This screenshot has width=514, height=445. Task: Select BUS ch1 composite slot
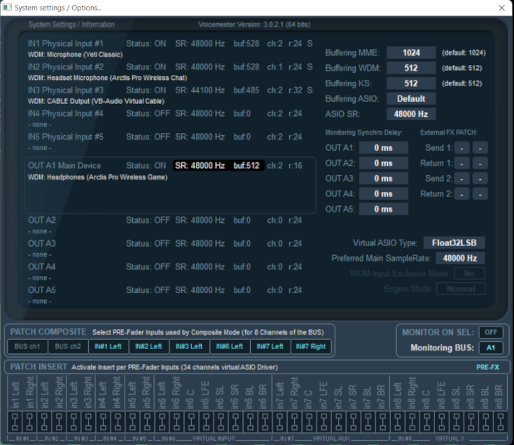27,346
